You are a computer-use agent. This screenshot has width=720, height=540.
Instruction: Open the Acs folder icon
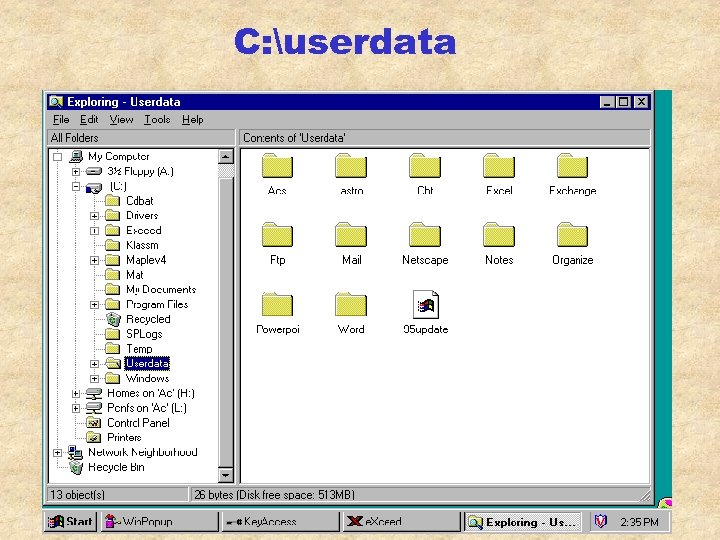pyautogui.click(x=277, y=166)
